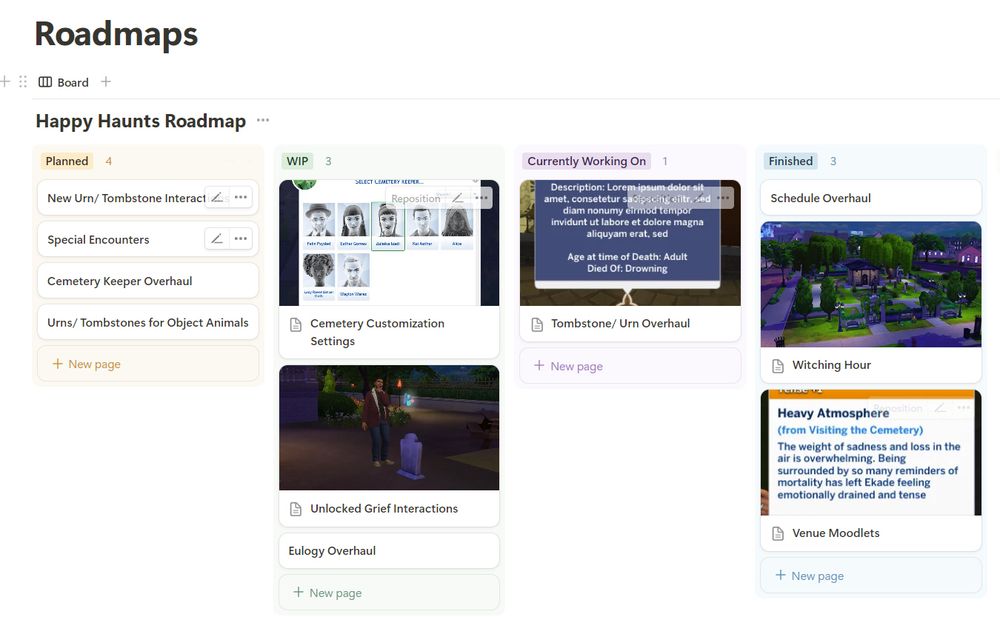1000x617 pixels.
Task: Edit the Special Encounters card
Action: coord(217,239)
